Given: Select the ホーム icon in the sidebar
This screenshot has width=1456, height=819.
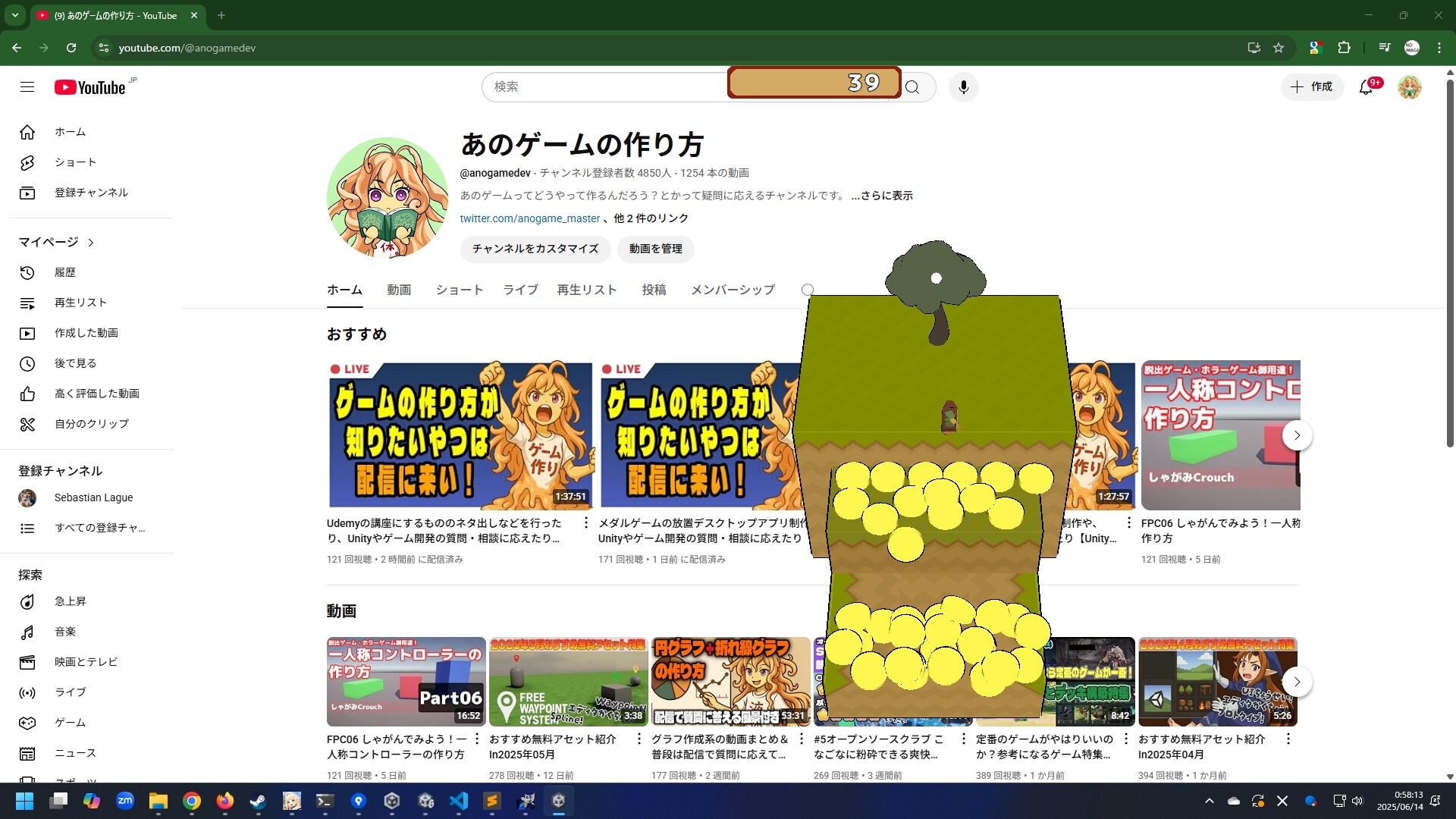Looking at the screenshot, I should [x=27, y=132].
